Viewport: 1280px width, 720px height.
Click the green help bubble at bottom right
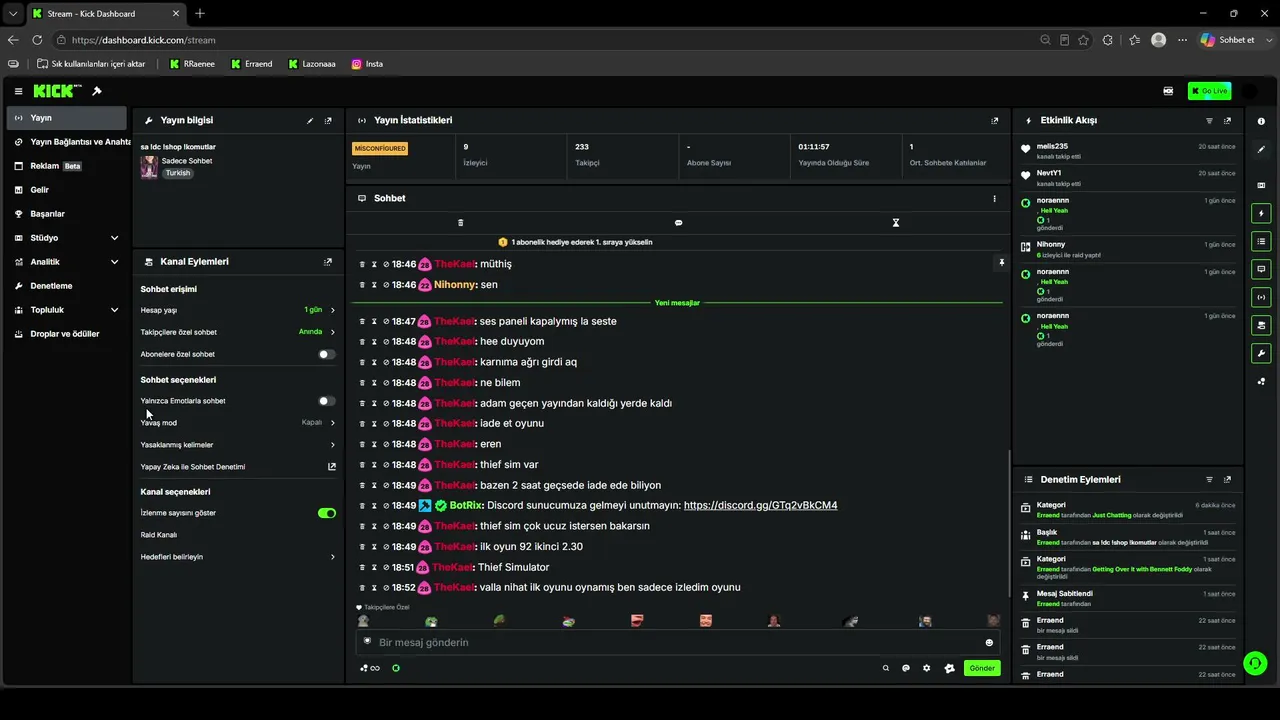click(x=1254, y=663)
